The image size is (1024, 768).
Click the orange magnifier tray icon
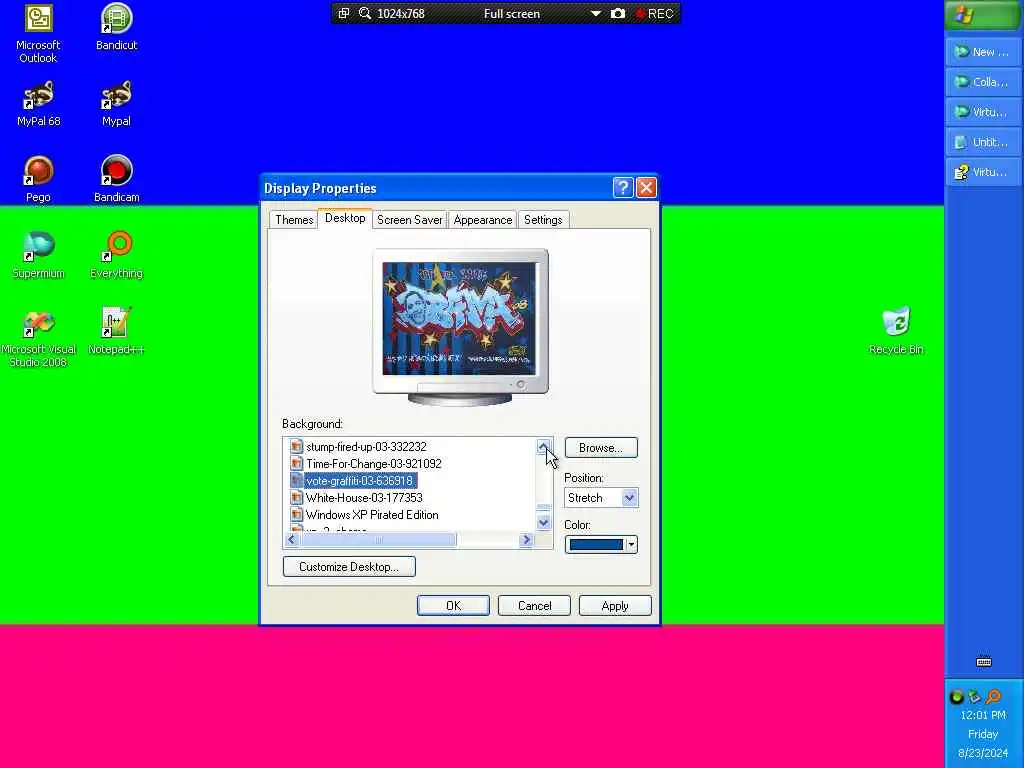pyautogui.click(x=993, y=697)
